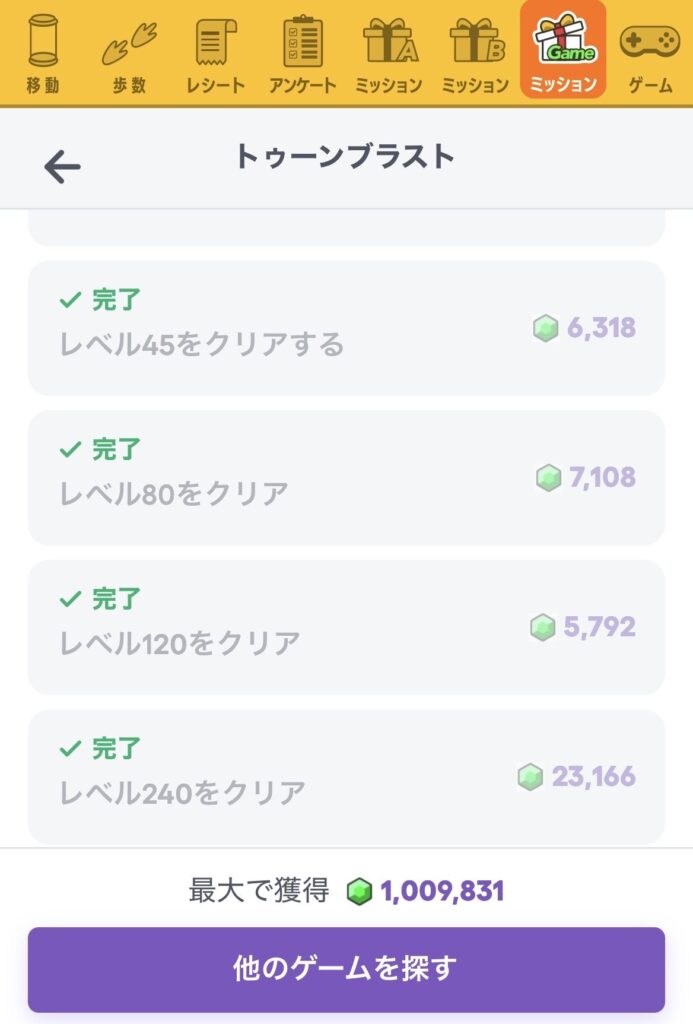Tap the checkmark on レベル45をクリアする

pyautogui.click(x=70, y=300)
